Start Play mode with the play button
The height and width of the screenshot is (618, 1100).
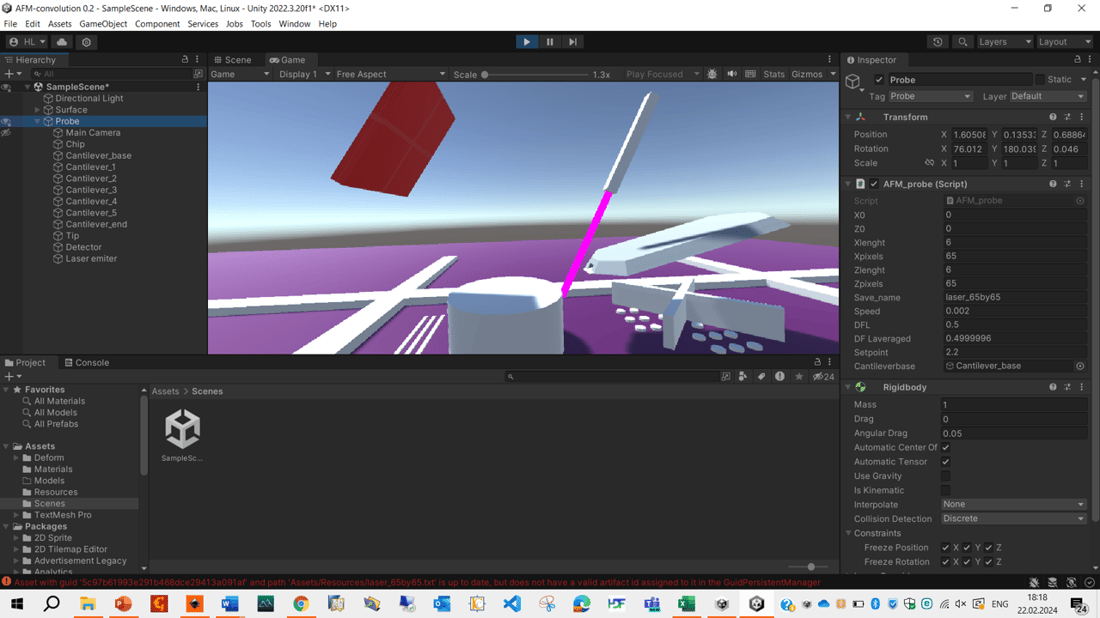(526, 42)
